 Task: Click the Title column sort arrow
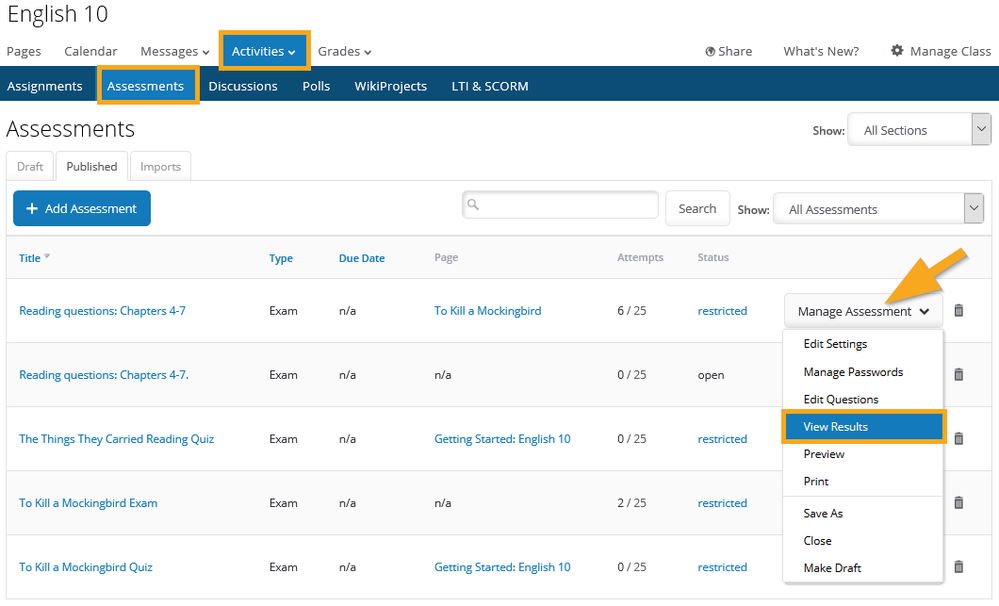[47, 256]
